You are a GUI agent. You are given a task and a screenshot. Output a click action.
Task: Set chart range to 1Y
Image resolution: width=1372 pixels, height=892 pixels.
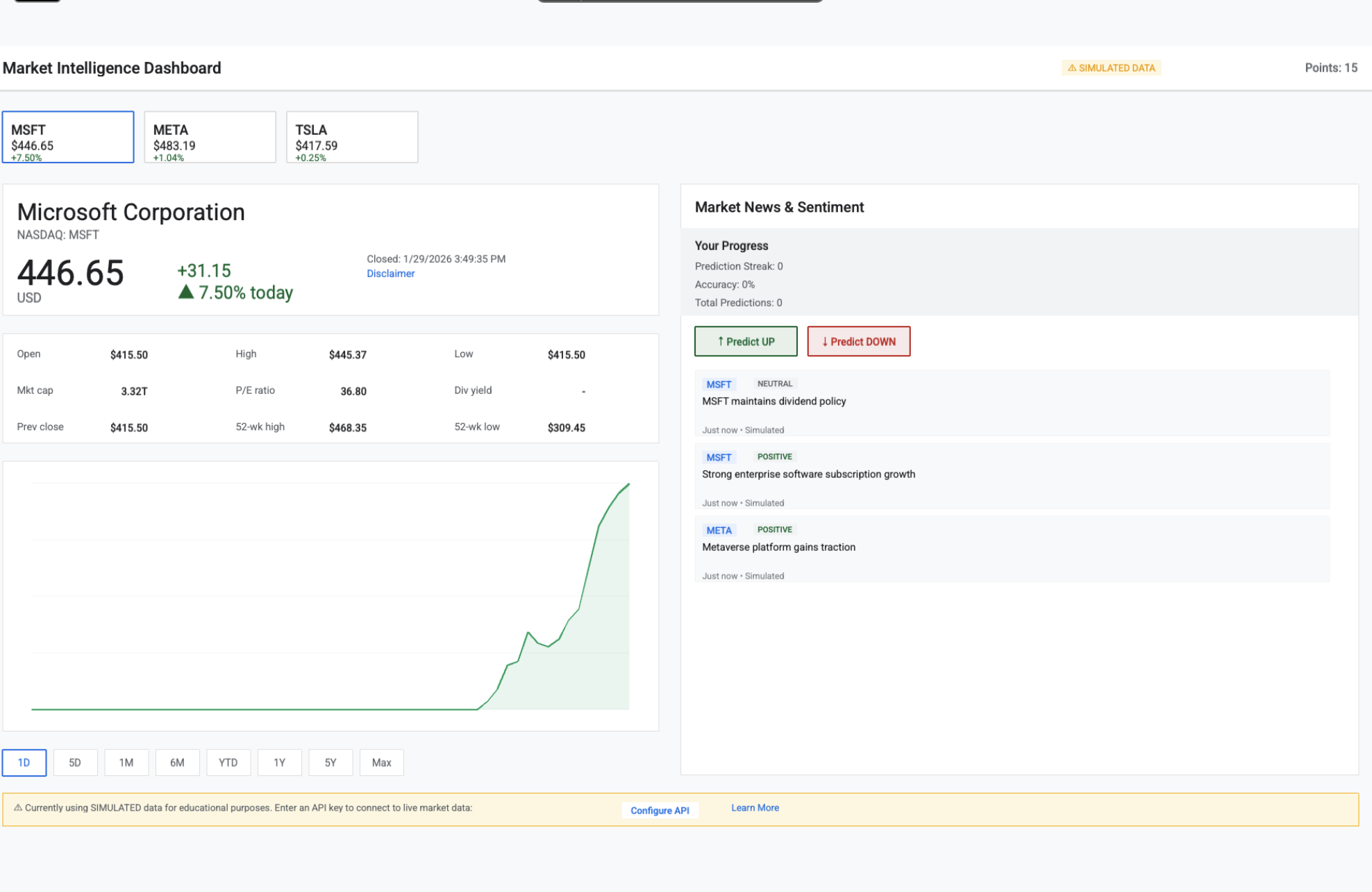pyautogui.click(x=279, y=762)
